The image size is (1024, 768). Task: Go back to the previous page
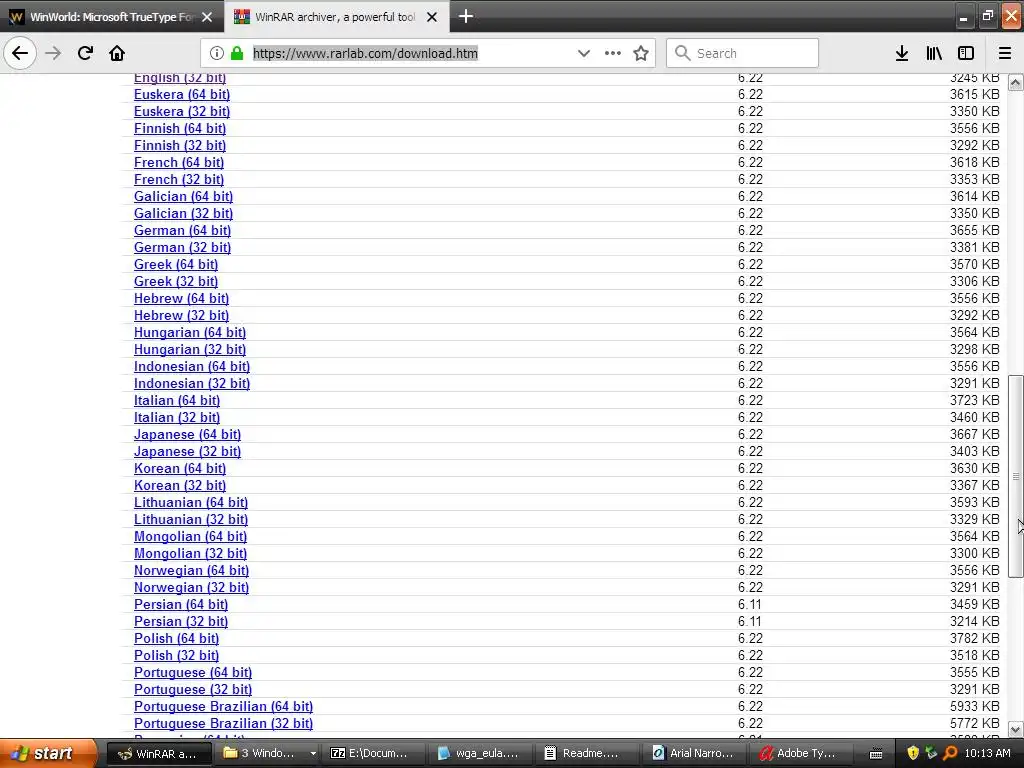point(20,53)
